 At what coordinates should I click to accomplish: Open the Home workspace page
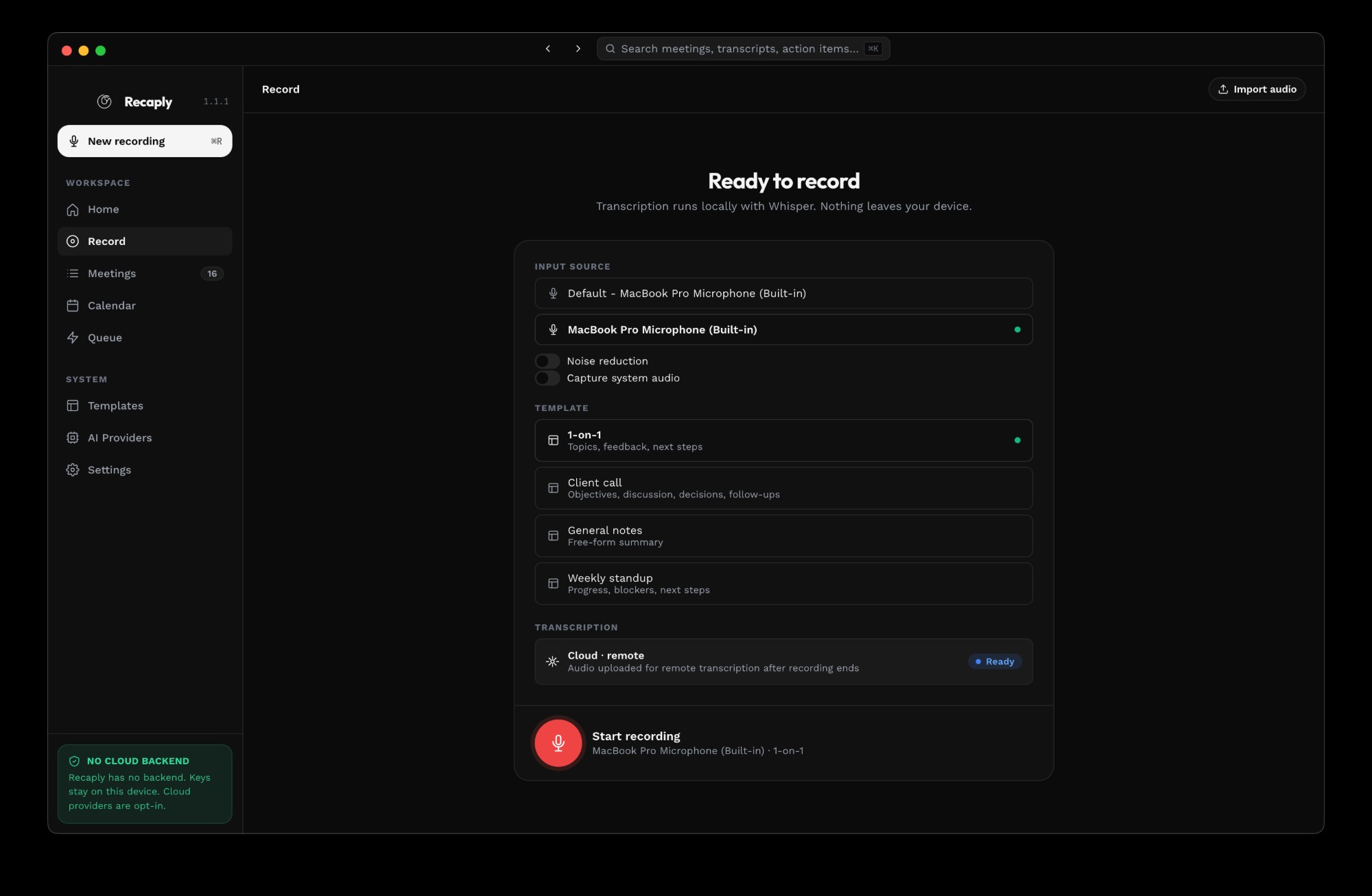pos(145,209)
